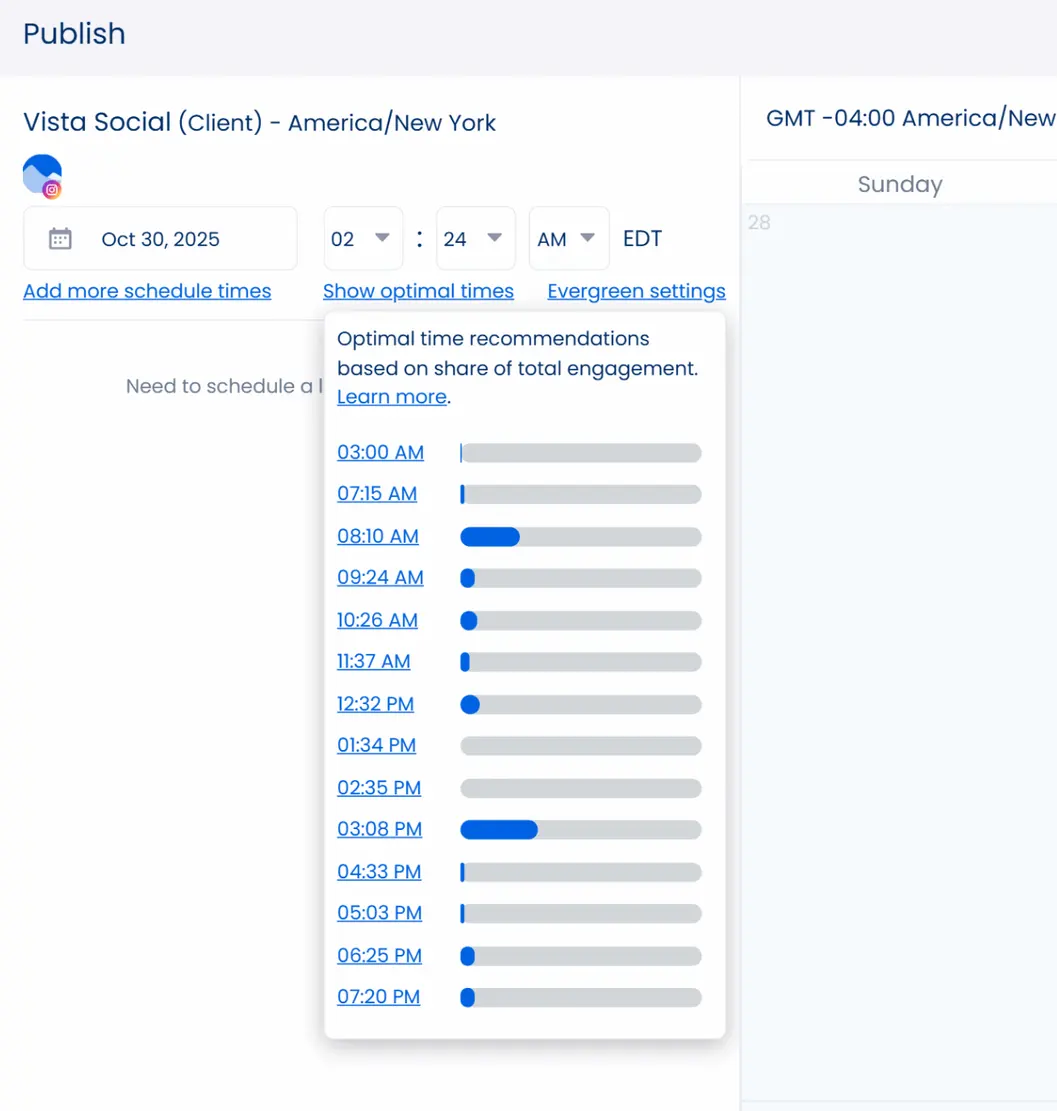
Task: Toggle the Show optimal times link
Action: click(418, 291)
